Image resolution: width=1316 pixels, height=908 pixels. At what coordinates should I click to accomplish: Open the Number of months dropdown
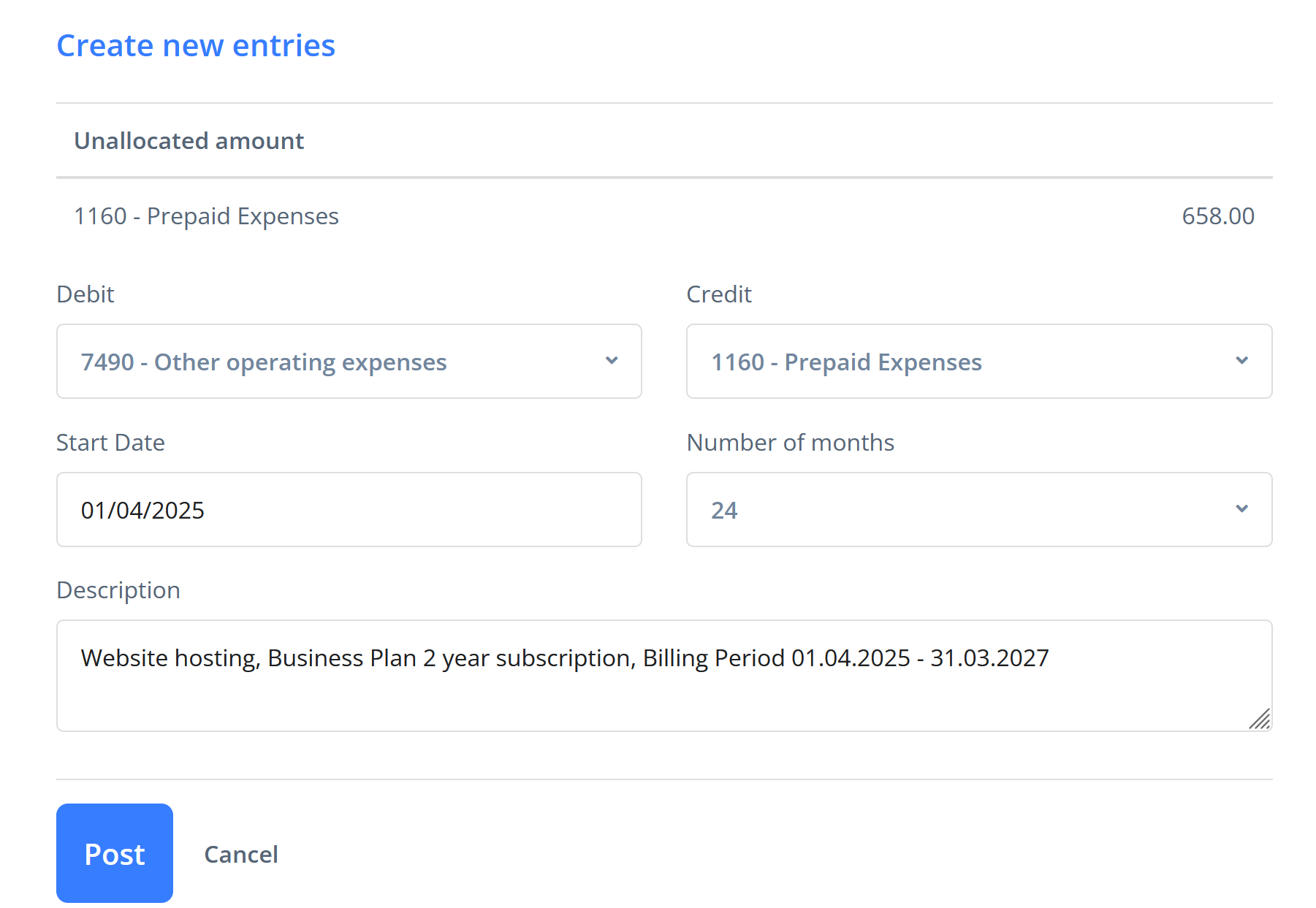pos(979,510)
